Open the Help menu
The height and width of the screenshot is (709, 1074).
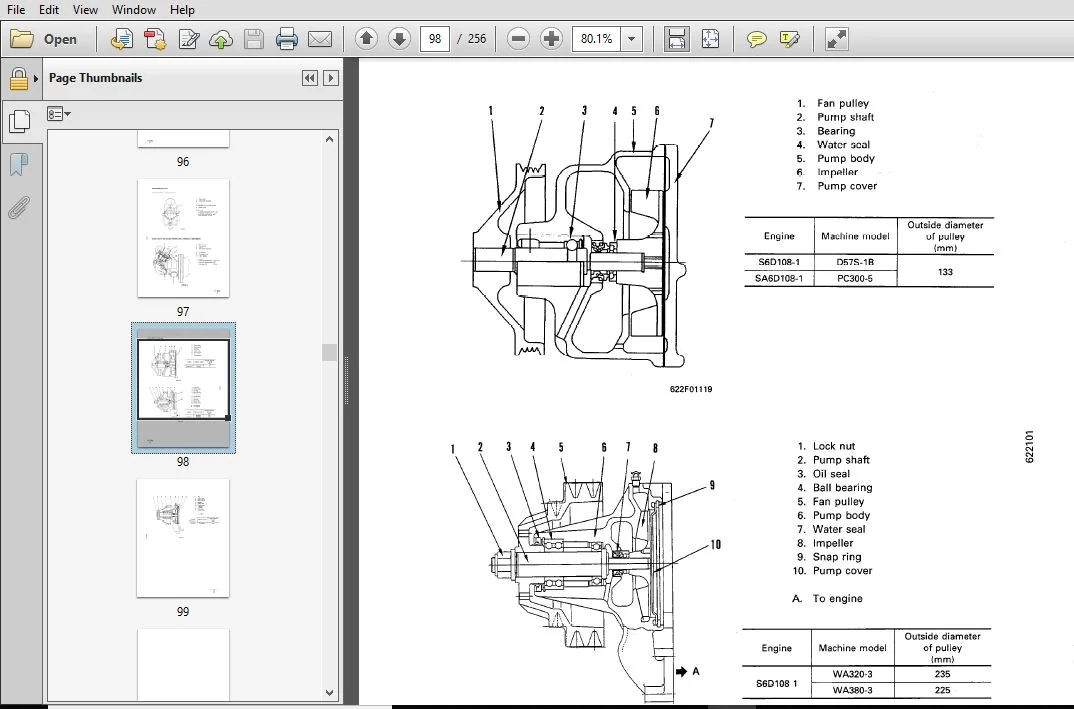click(x=182, y=10)
